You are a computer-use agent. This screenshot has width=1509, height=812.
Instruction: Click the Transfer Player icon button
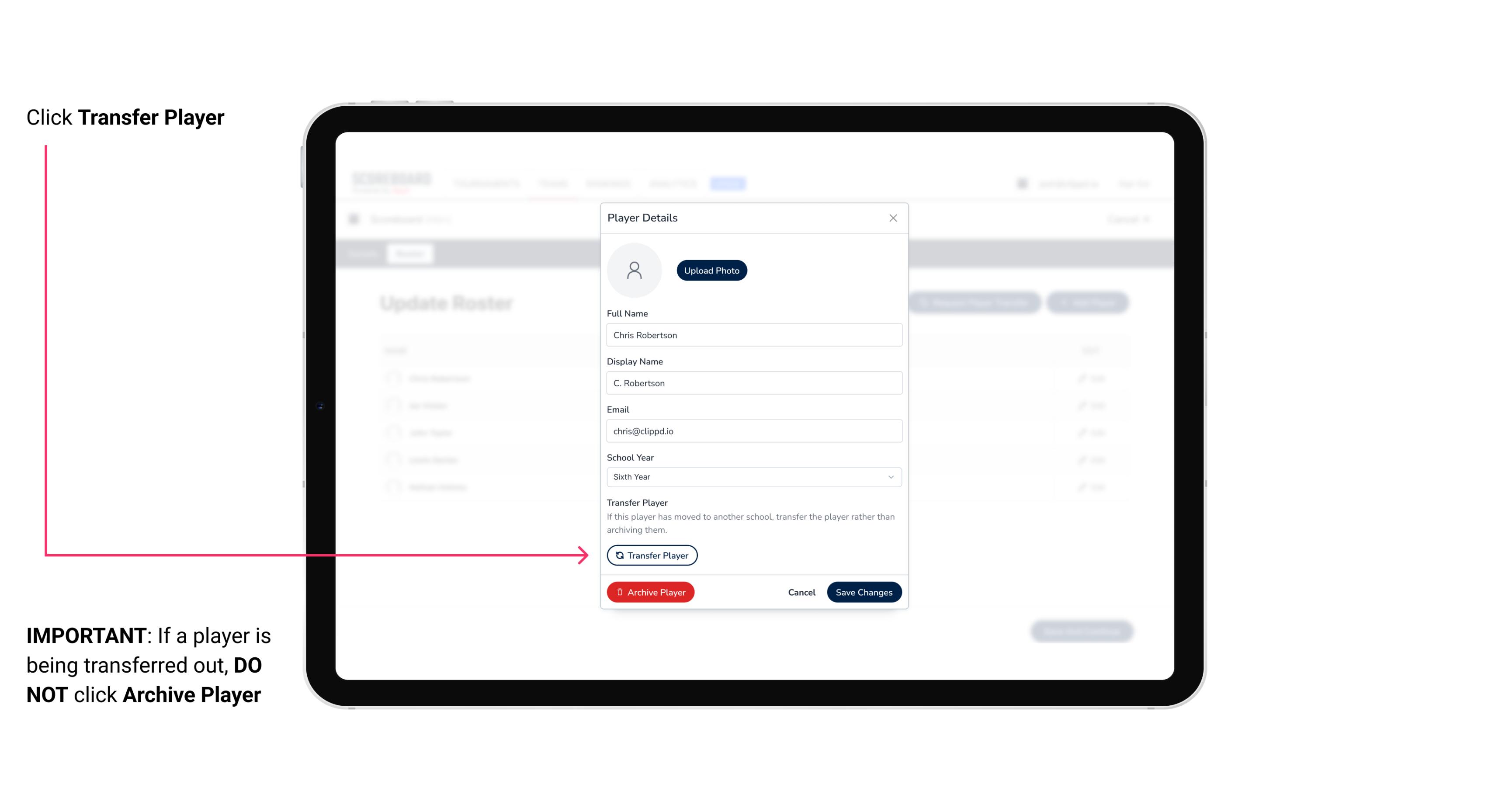click(651, 555)
